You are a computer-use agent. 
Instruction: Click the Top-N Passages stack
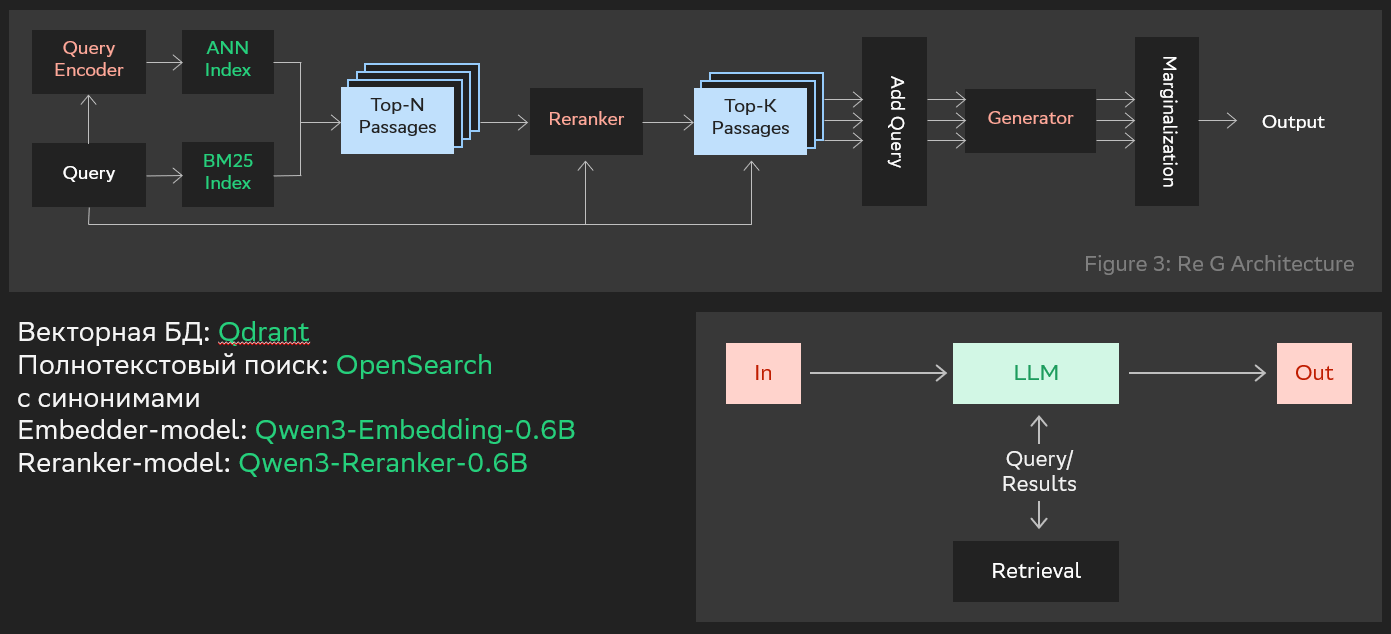click(398, 118)
